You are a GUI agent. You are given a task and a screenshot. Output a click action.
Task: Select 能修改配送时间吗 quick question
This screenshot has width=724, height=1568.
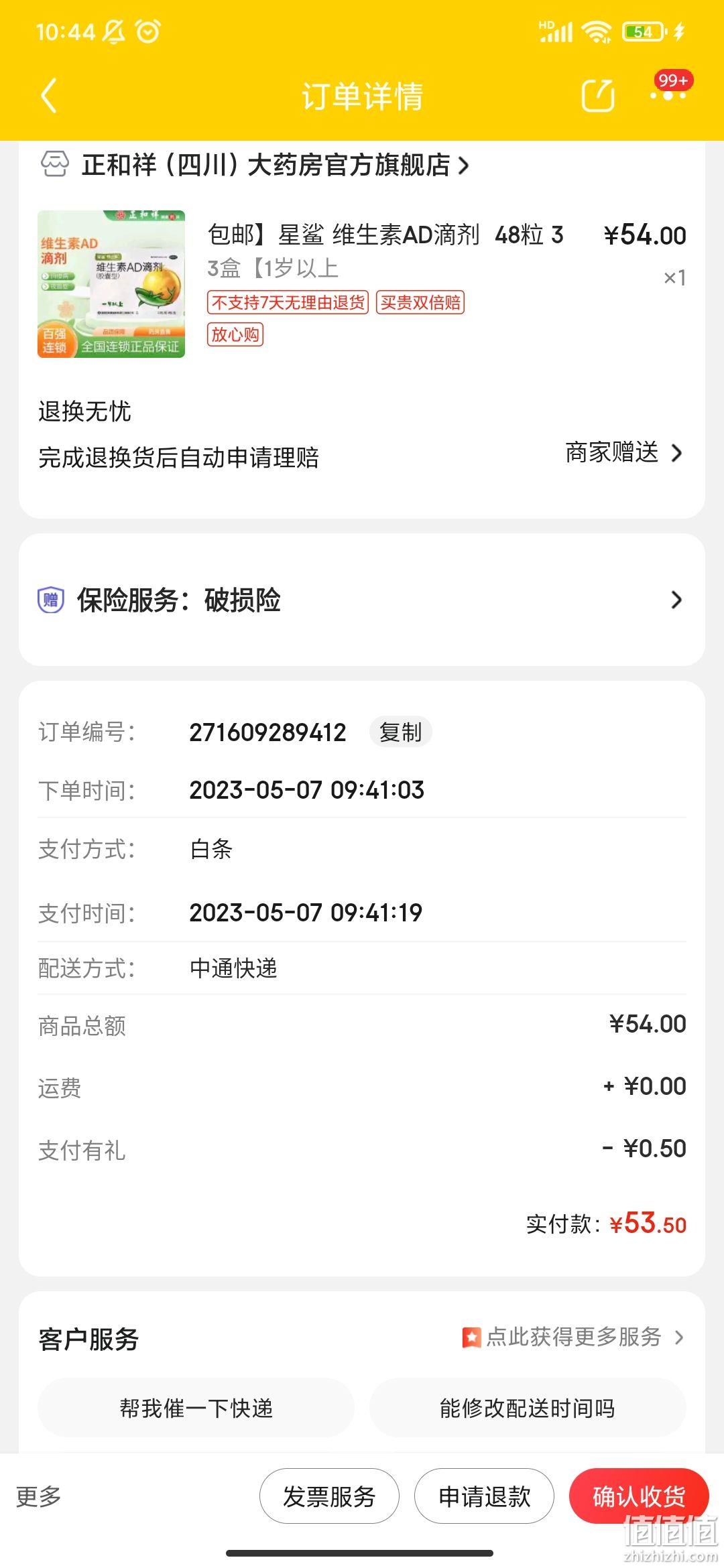coord(528,1407)
